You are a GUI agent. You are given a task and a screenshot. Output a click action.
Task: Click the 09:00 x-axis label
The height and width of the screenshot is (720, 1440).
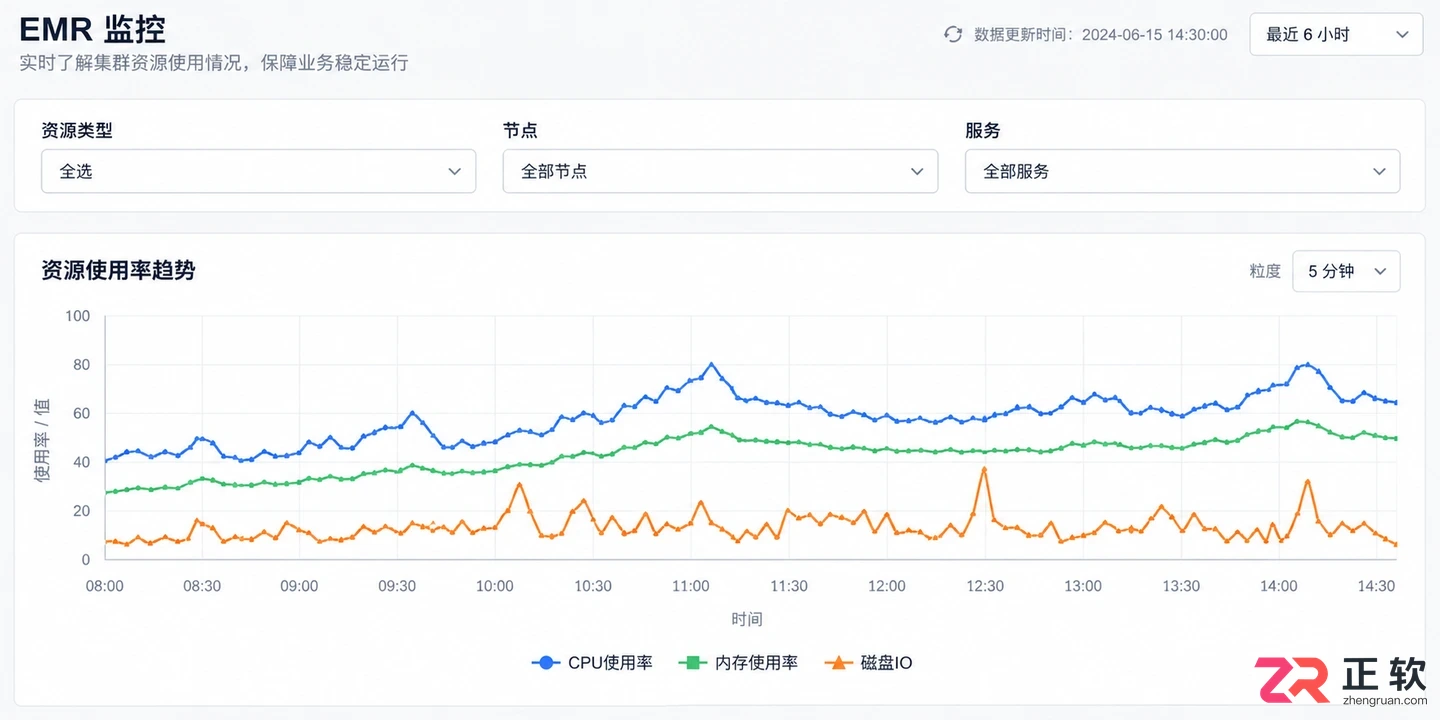coord(300,586)
